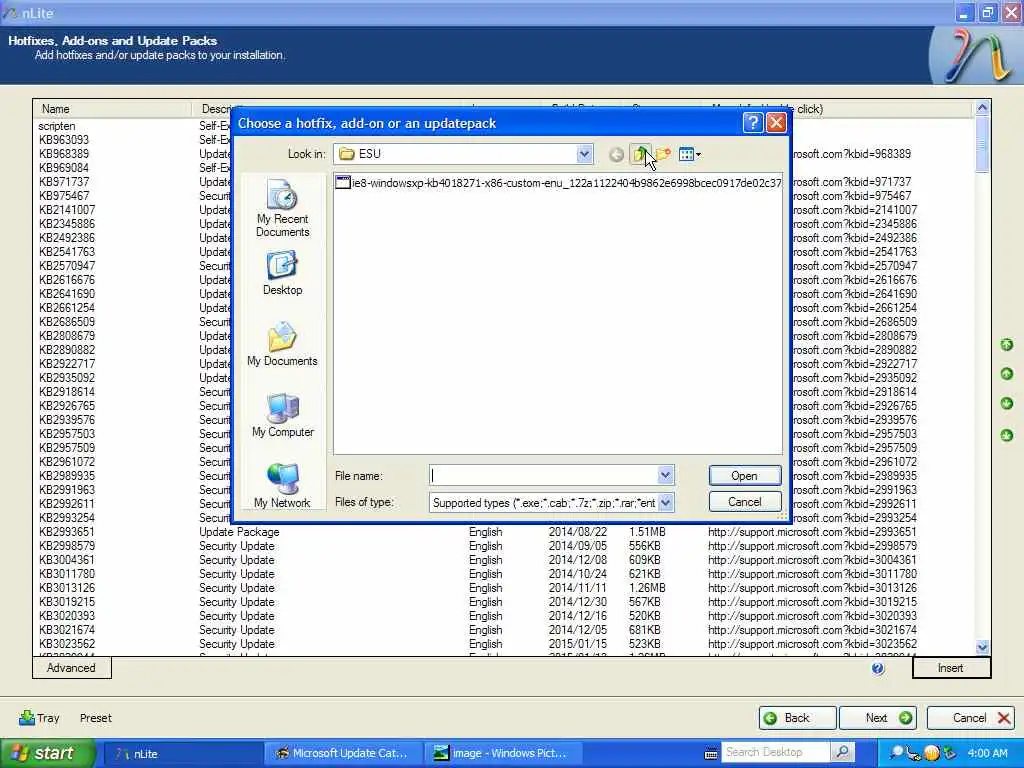Move item to bottom with last green arrow

(1006, 435)
